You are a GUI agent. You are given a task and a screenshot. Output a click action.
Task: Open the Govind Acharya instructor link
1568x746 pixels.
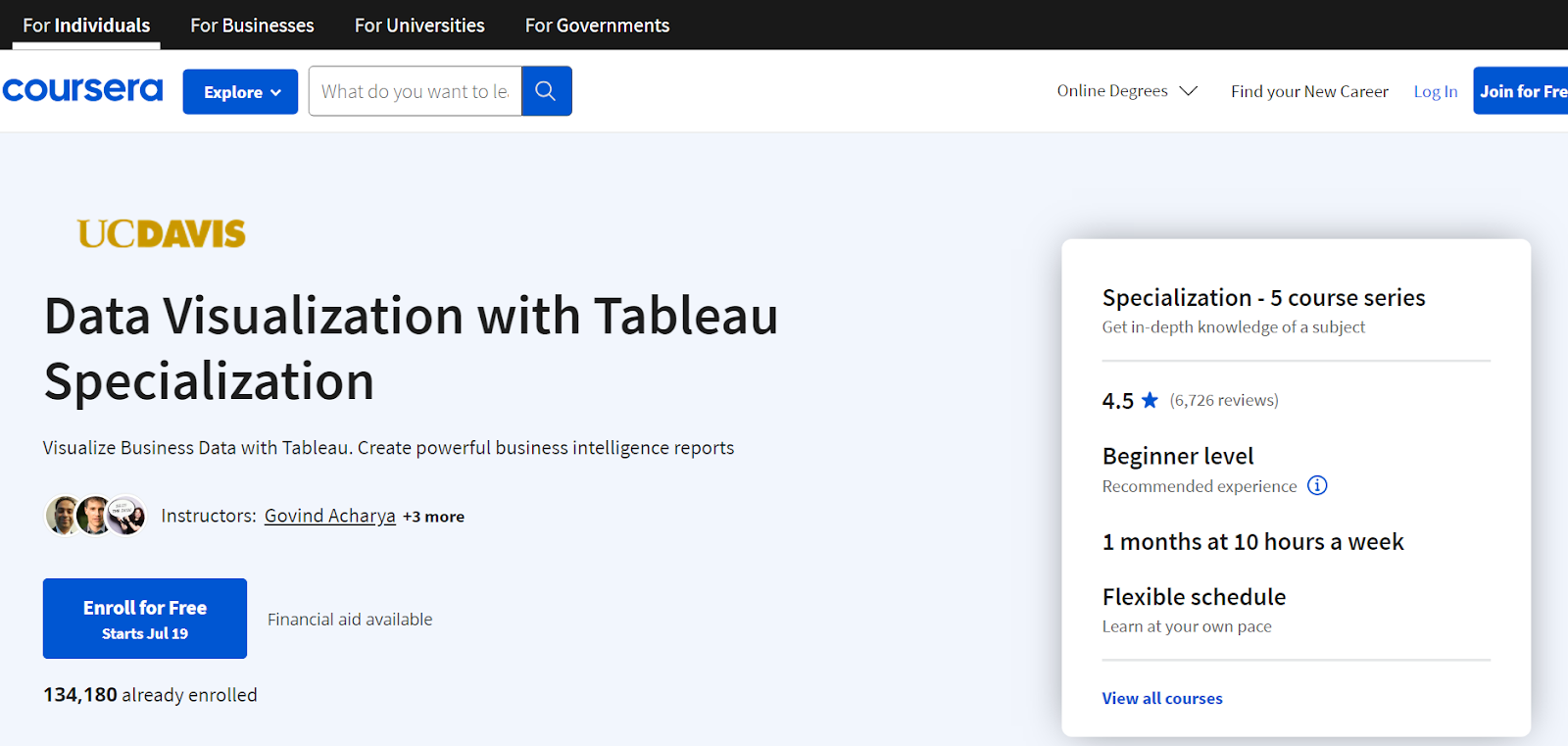click(330, 516)
